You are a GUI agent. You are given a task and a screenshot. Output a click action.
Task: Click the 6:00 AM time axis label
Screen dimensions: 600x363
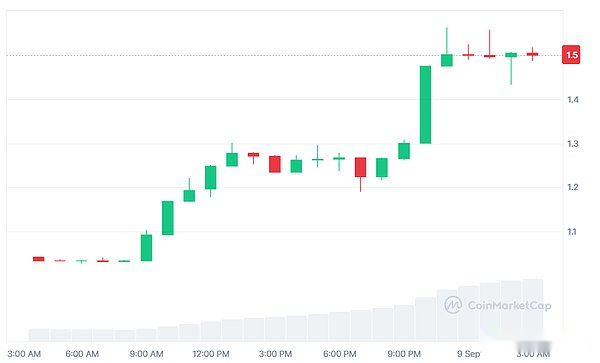pos(82,354)
